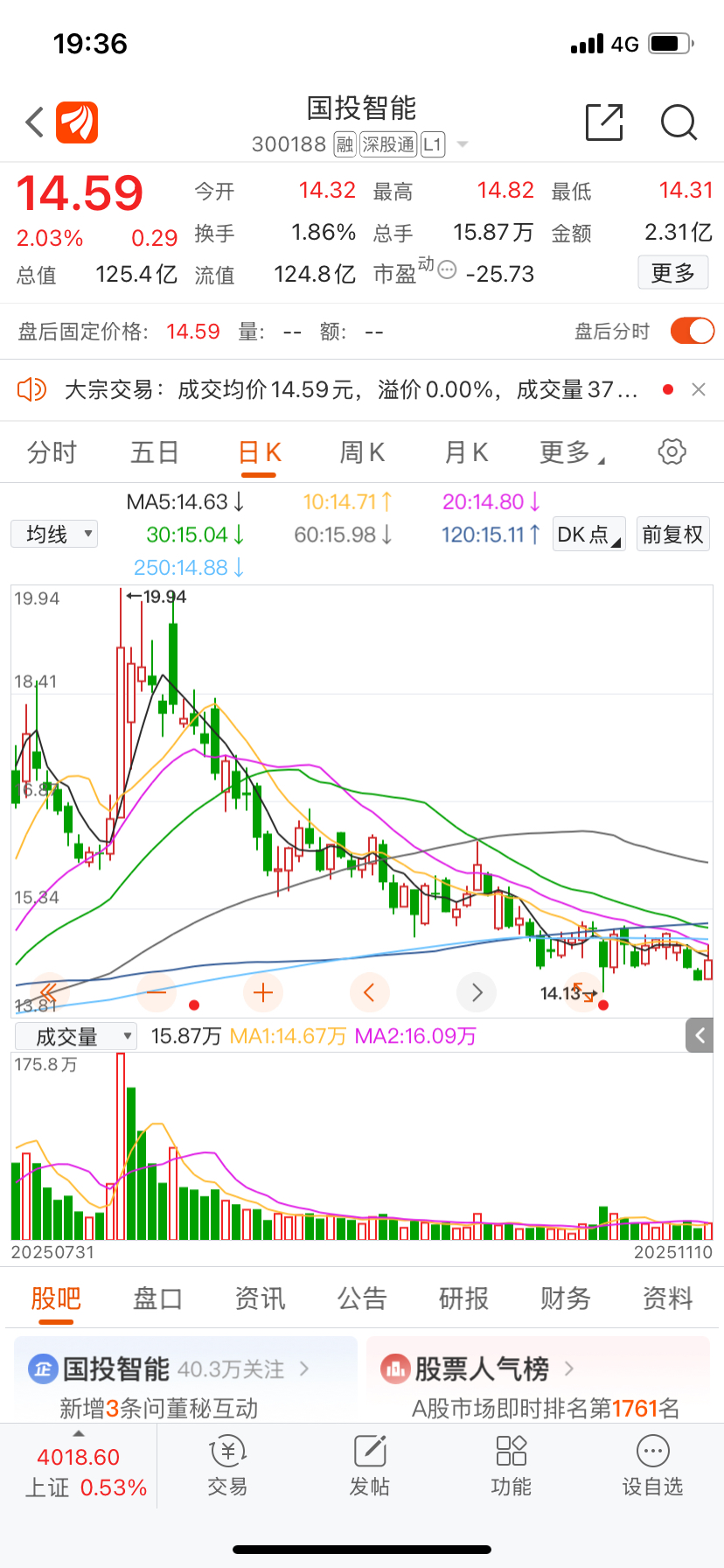Go back with the left chevron
The image size is (724, 1568).
point(34,122)
